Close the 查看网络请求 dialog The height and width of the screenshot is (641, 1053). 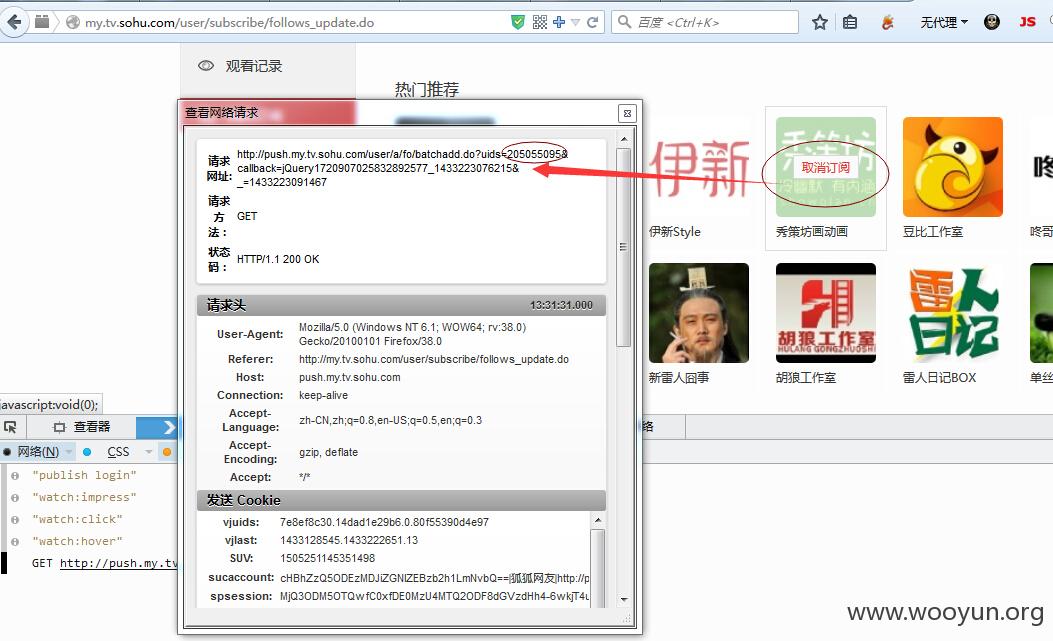pos(627,114)
